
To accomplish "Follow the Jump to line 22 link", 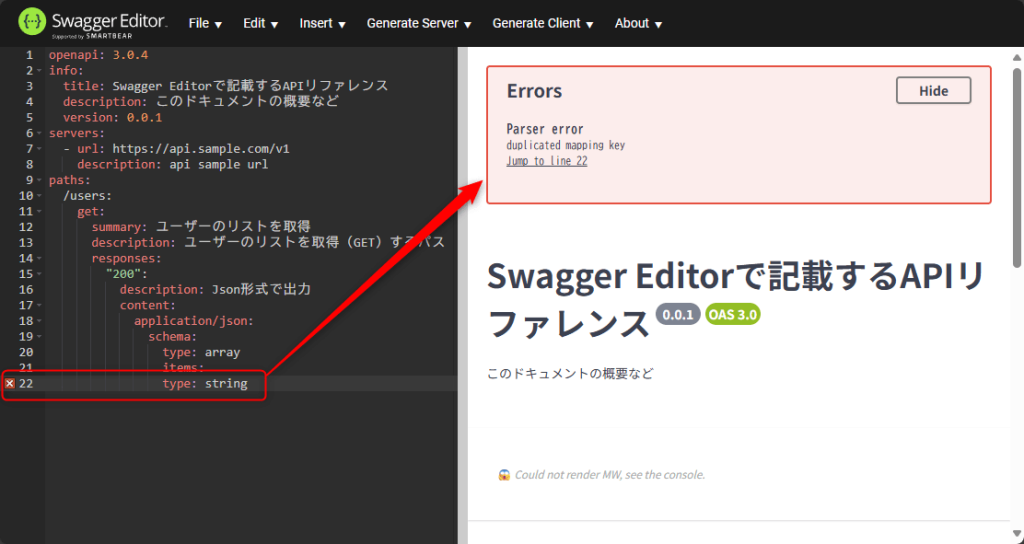I will pos(547,161).
